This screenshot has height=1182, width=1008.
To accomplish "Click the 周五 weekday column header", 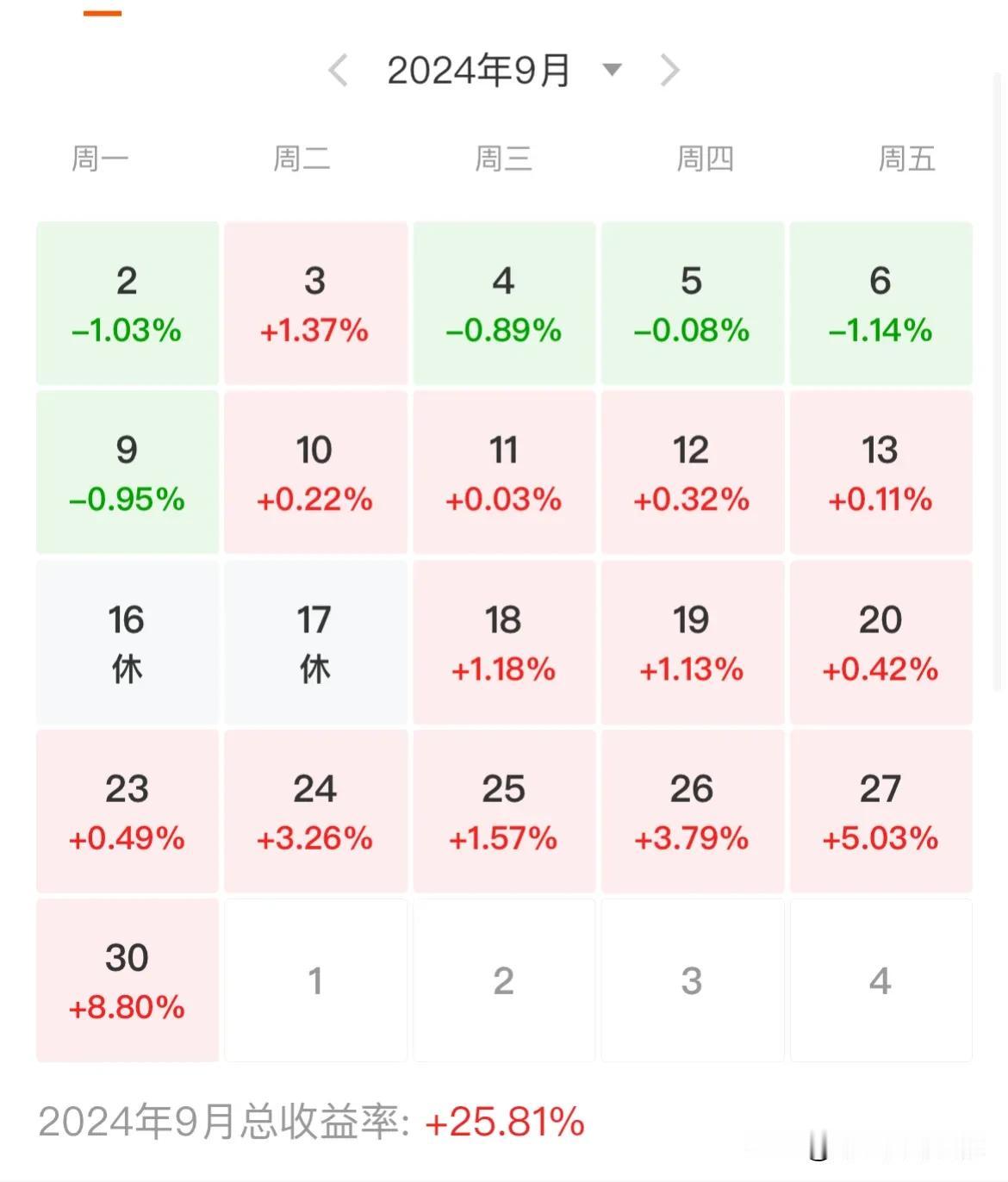I will 905,159.
